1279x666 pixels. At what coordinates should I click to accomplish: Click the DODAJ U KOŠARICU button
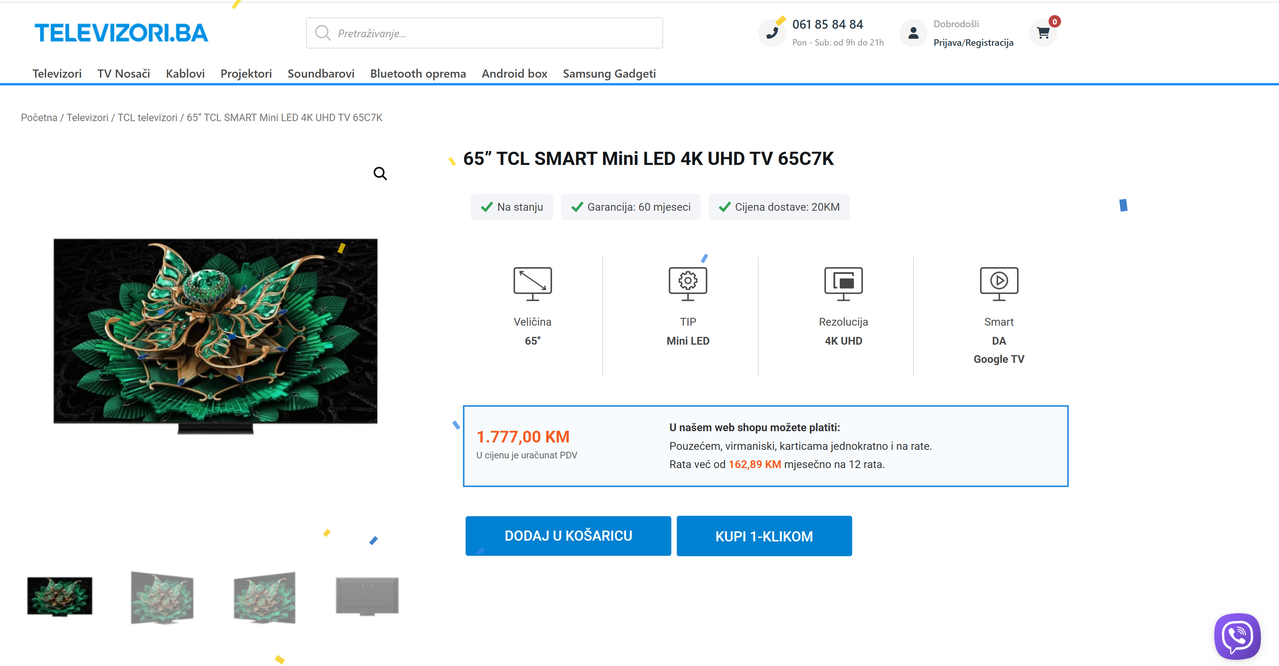click(x=568, y=536)
